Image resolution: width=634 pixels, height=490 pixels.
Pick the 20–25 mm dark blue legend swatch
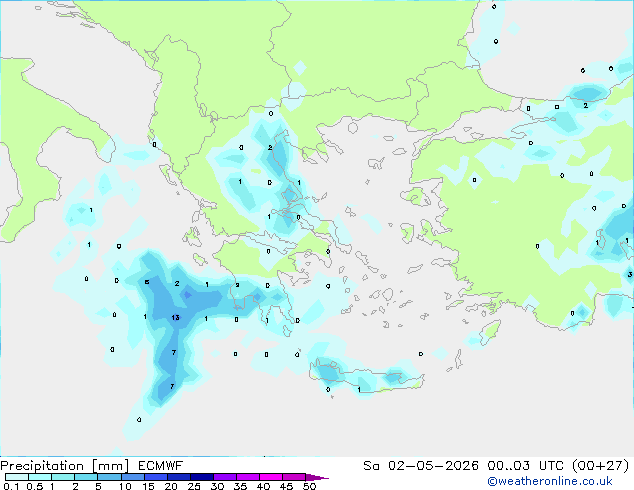point(179,477)
